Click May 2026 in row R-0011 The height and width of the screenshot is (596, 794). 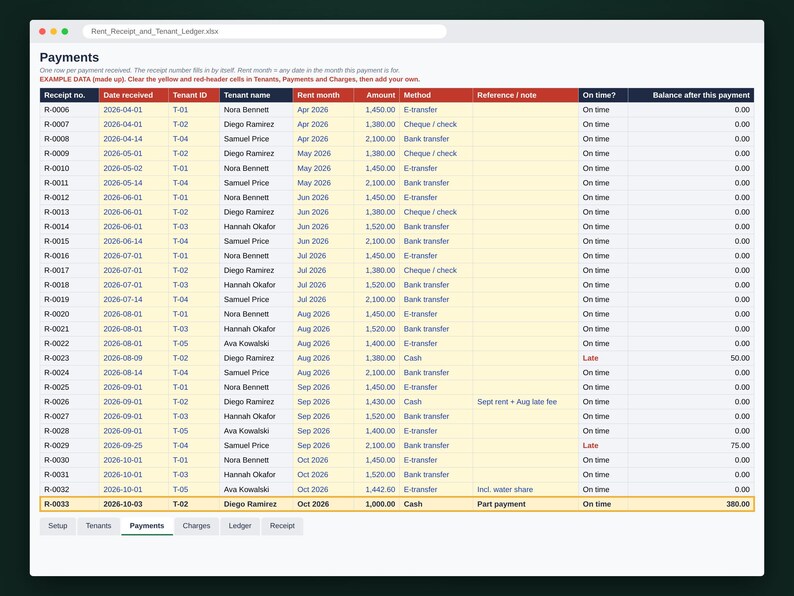click(324, 183)
